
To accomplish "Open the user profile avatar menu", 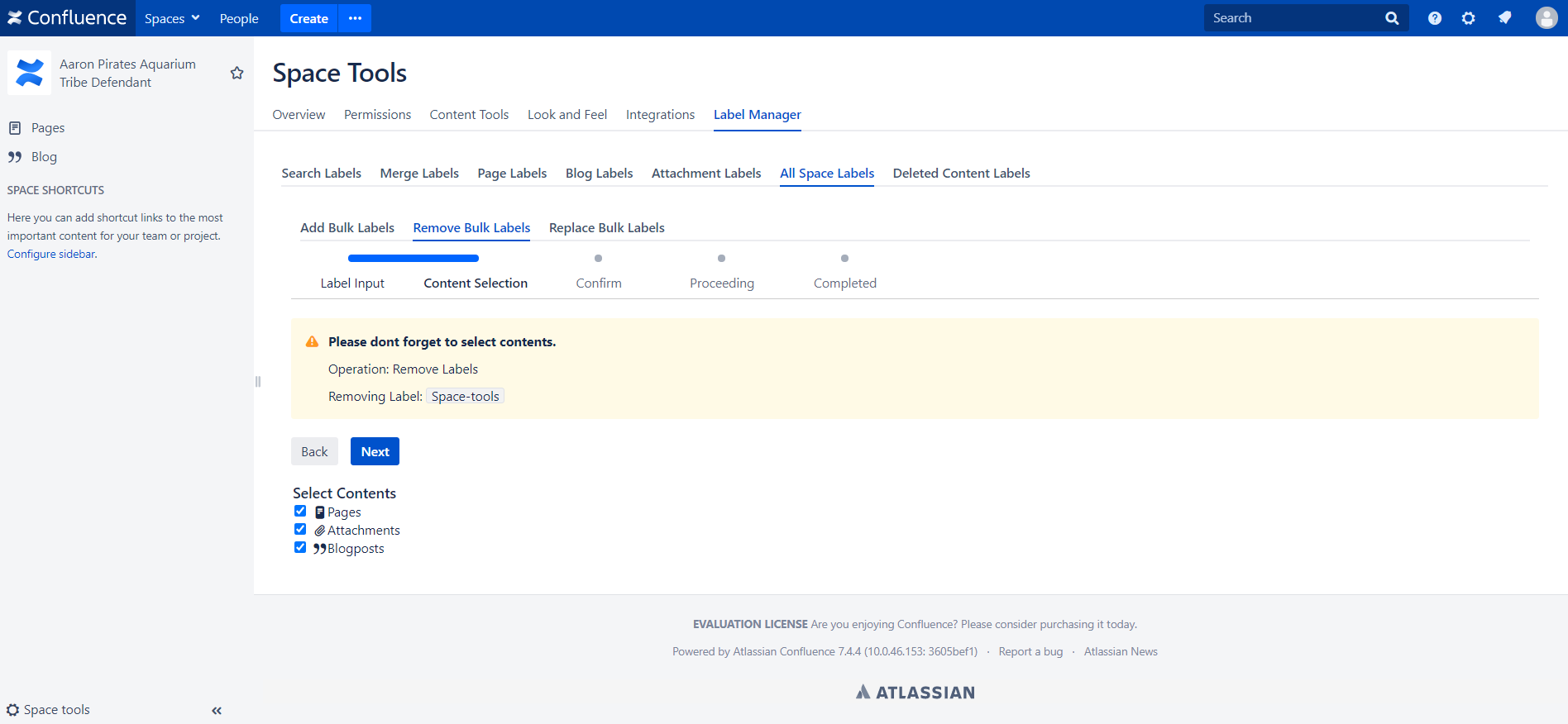I will [1546, 18].
